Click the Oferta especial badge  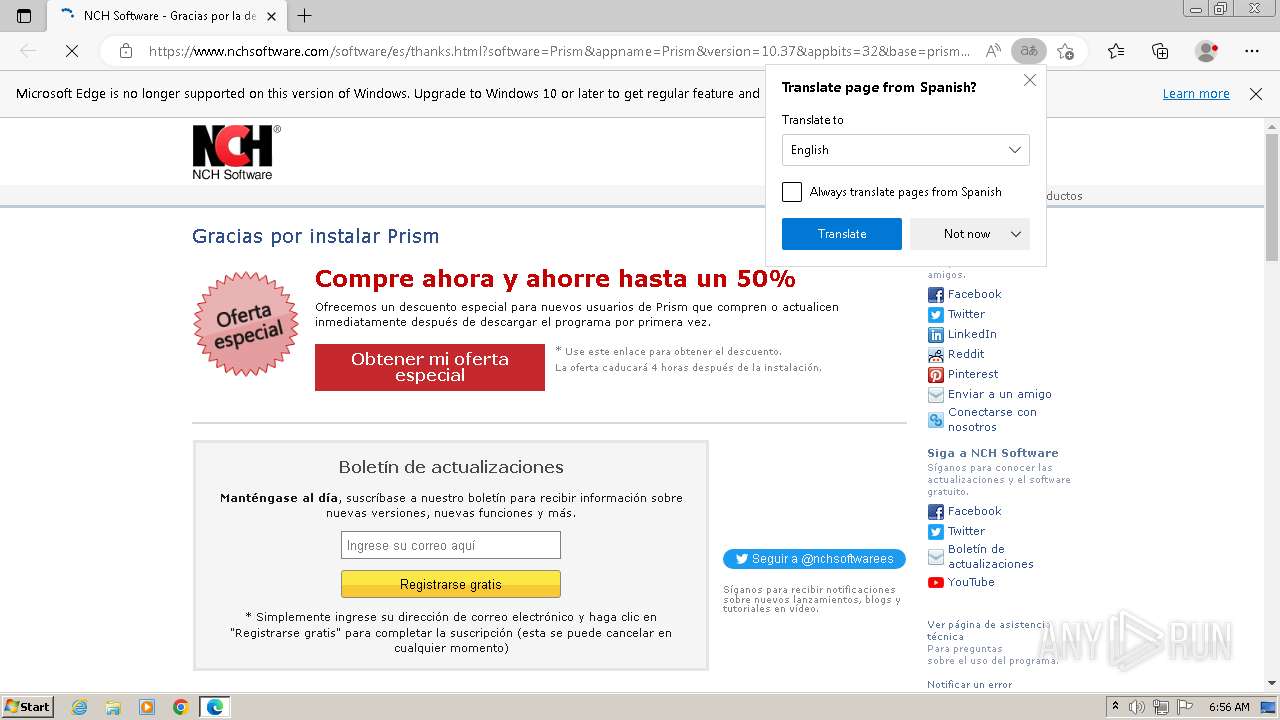coord(245,324)
